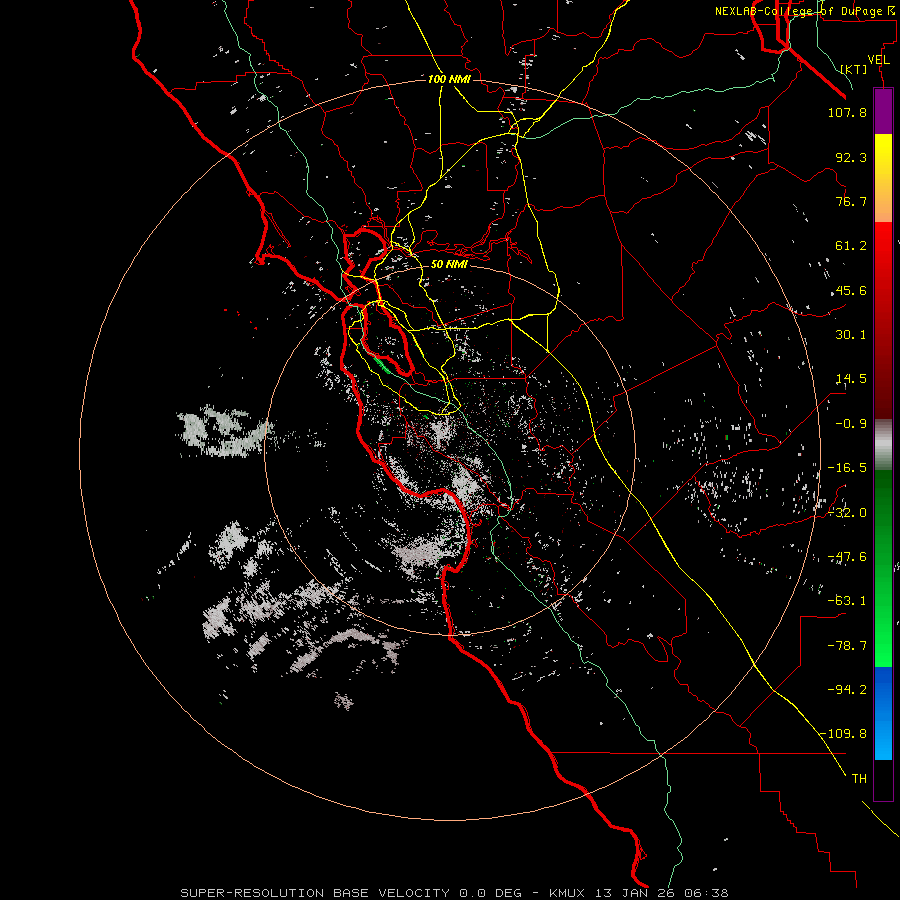Click the 107.8 legend value

pyautogui.click(x=847, y=112)
